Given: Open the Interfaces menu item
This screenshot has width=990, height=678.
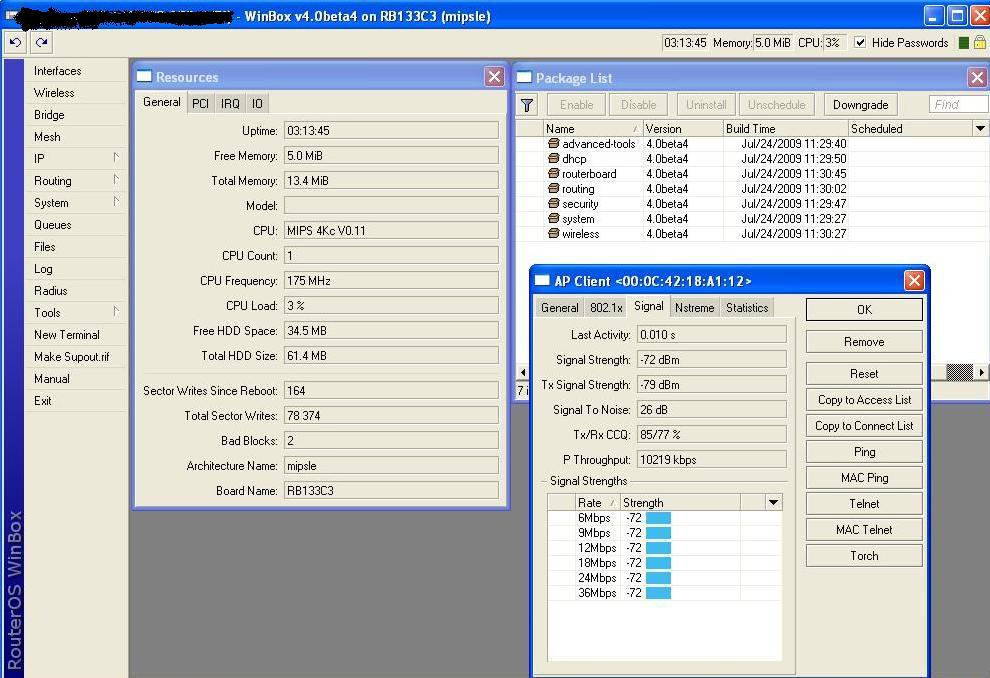Looking at the screenshot, I should pyautogui.click(x=57, y=71).
